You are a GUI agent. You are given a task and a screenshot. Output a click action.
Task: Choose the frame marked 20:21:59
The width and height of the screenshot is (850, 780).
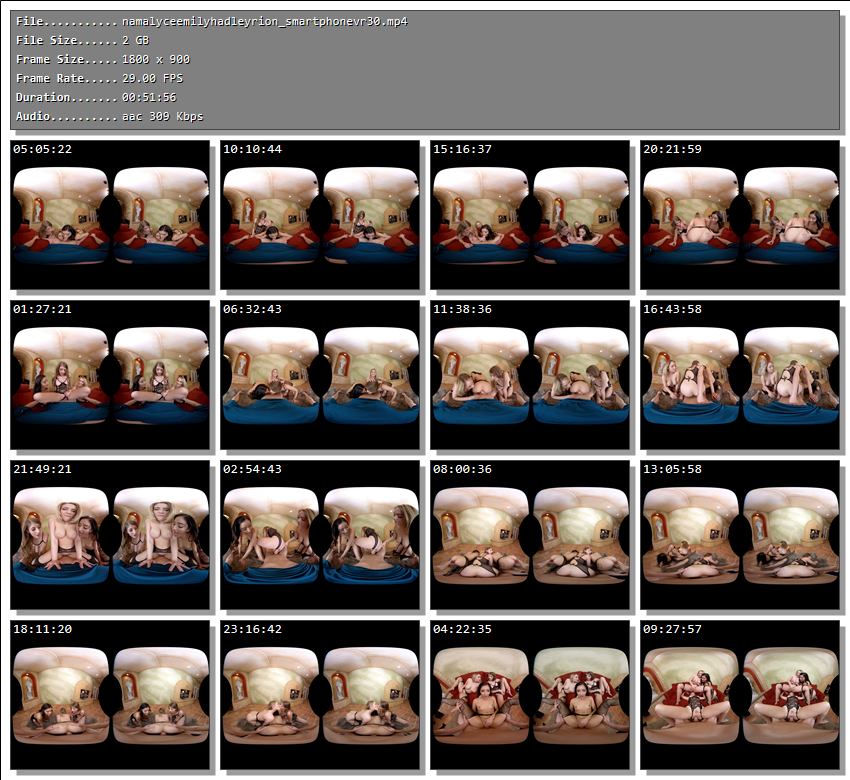pos(740,215)
